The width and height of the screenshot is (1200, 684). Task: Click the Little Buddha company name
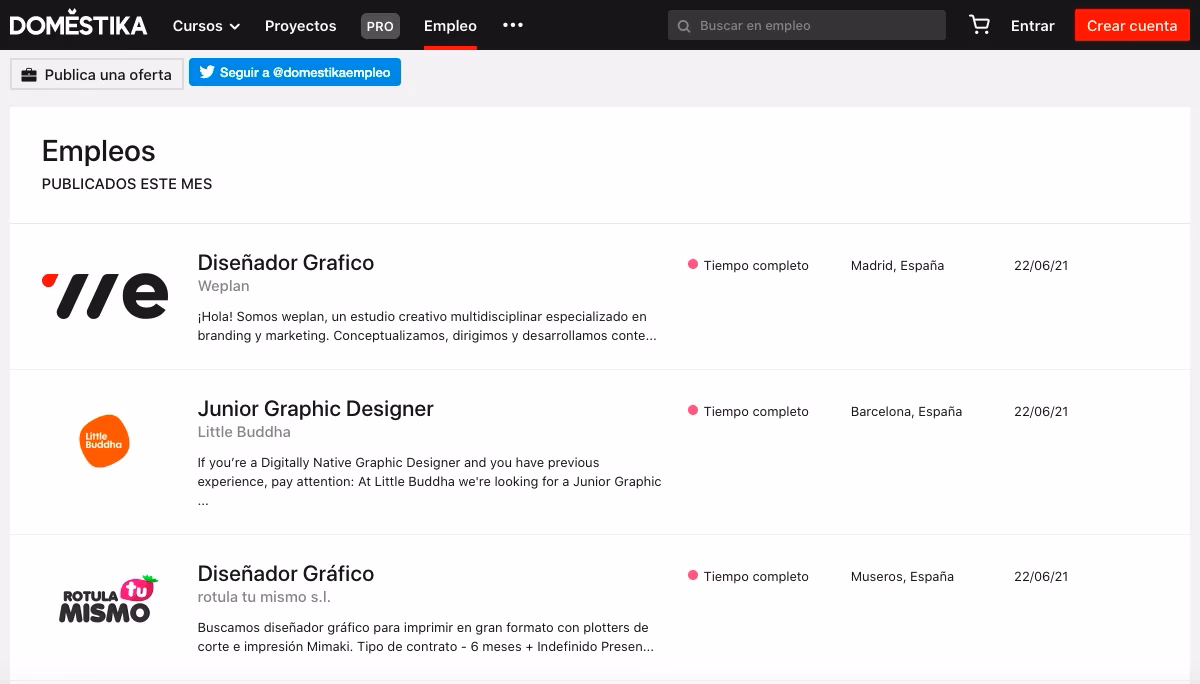coord(244,432)
